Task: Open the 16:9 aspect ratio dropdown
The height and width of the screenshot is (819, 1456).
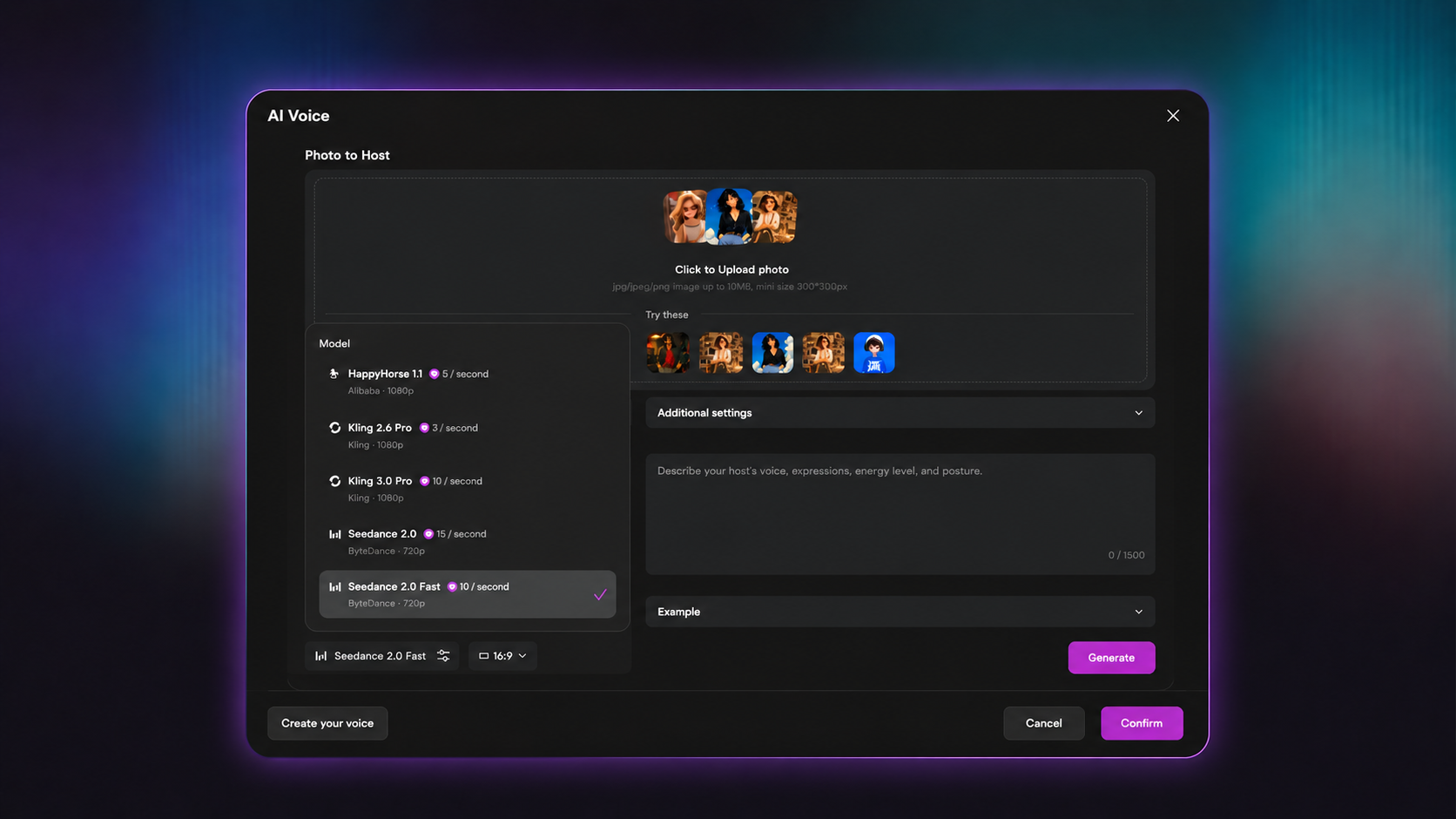Action: click(x=502, y=656)
